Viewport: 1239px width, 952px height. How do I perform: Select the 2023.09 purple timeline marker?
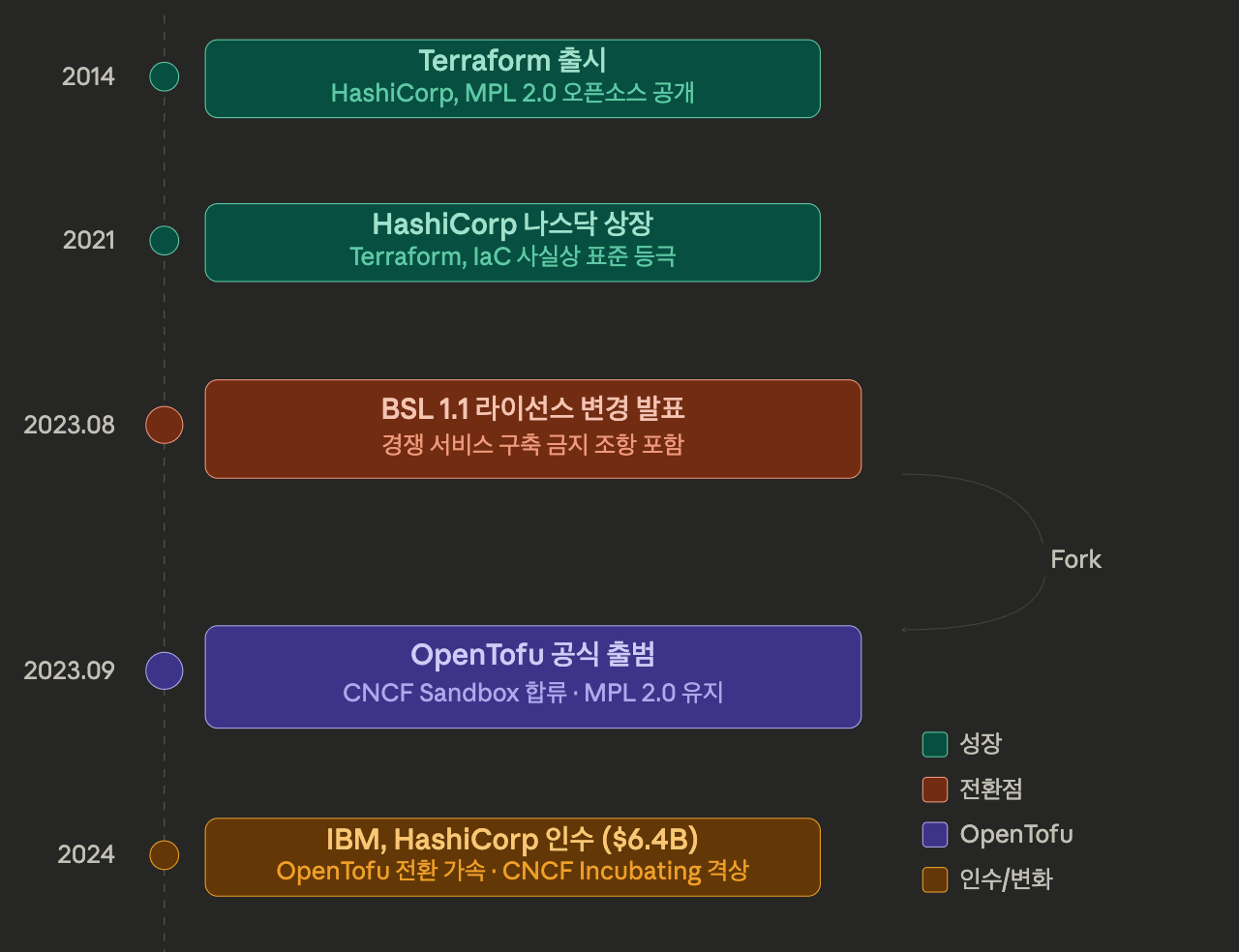(x=165, y=670)
